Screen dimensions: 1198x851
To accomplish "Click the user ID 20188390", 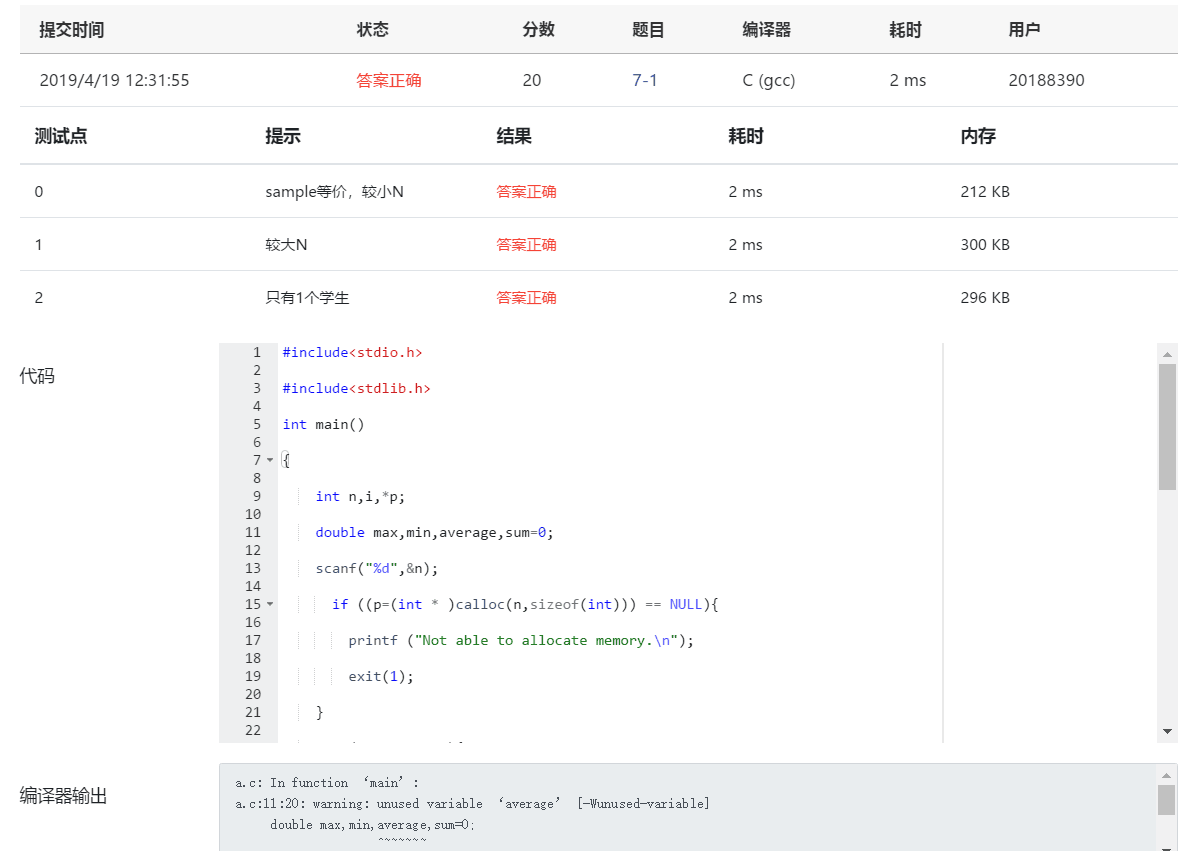I will (x=1046, y=80).
